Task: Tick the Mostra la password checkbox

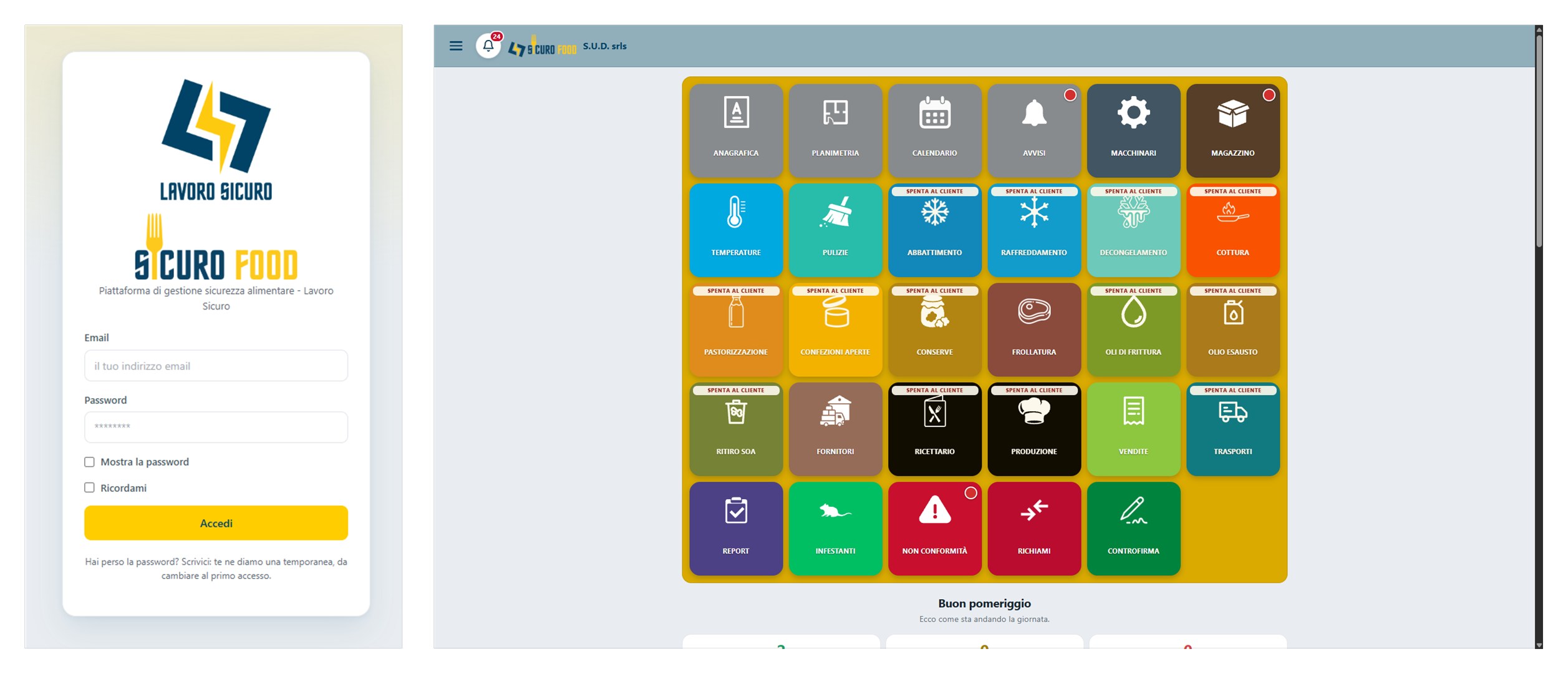Action: (x=89, y=462)
